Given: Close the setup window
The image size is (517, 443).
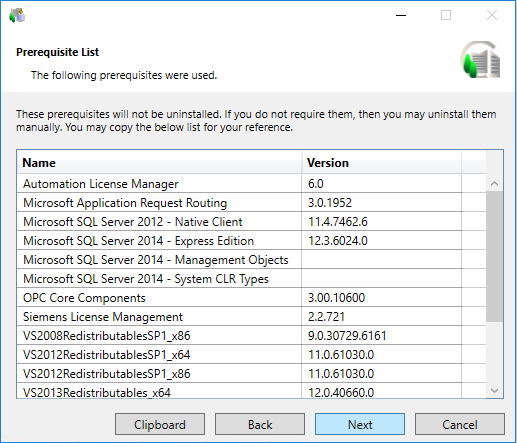Looking at the screenshot, I should pos(492,15).
